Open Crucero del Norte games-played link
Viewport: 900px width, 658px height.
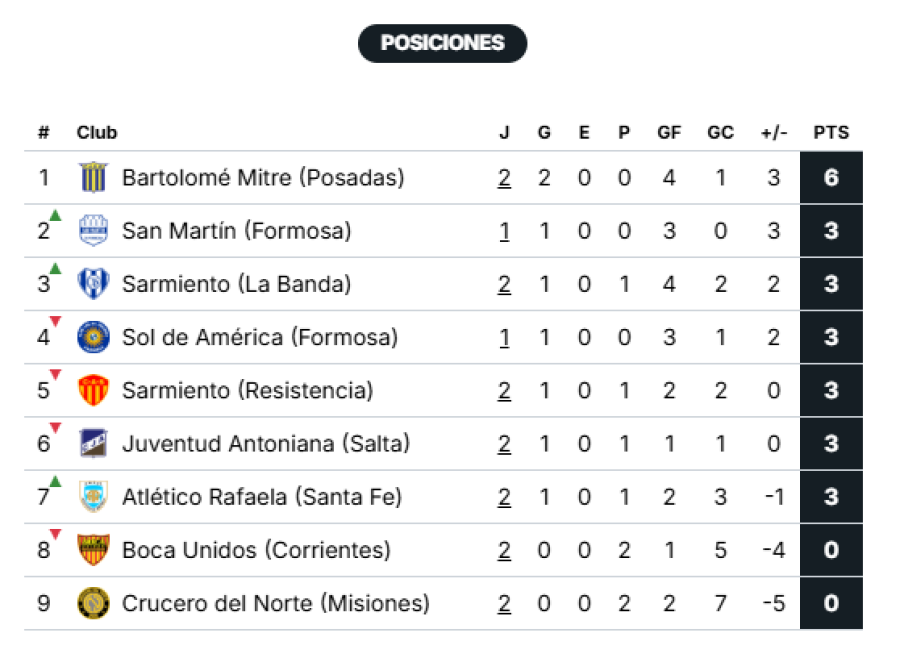click(x=504, y=603)
